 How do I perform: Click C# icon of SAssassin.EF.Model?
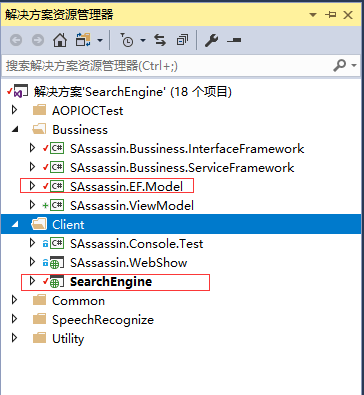(x=57, y=186)
